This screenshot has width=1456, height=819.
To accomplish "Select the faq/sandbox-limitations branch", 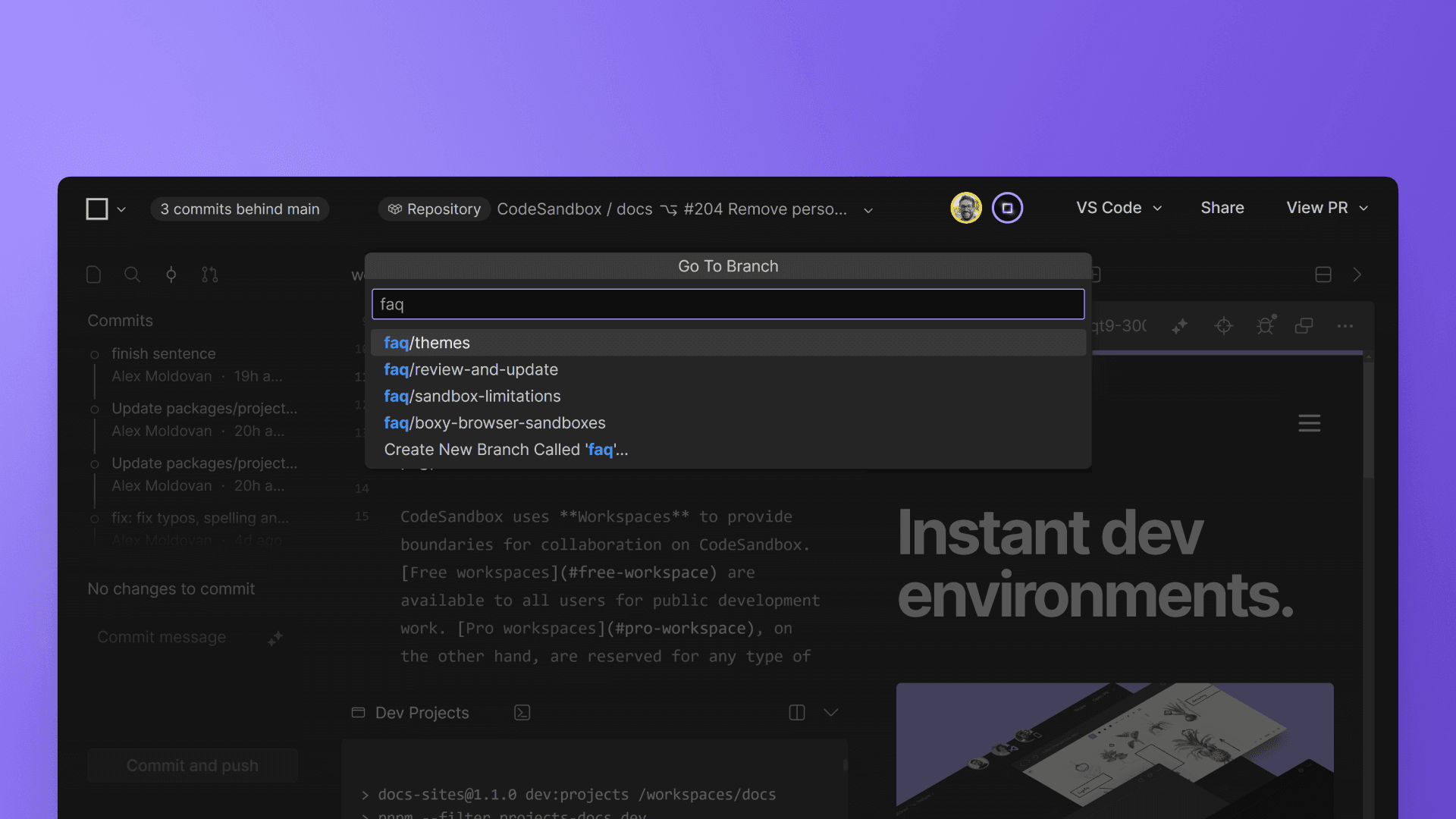I will pyautogui.click(x=472, y=396).
